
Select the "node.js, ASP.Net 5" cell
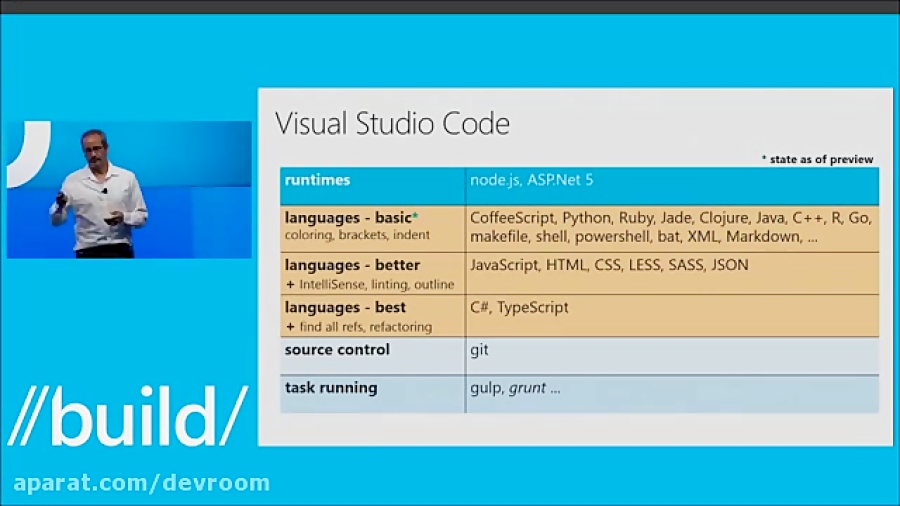pyautogui.click(x=672, y=186)
